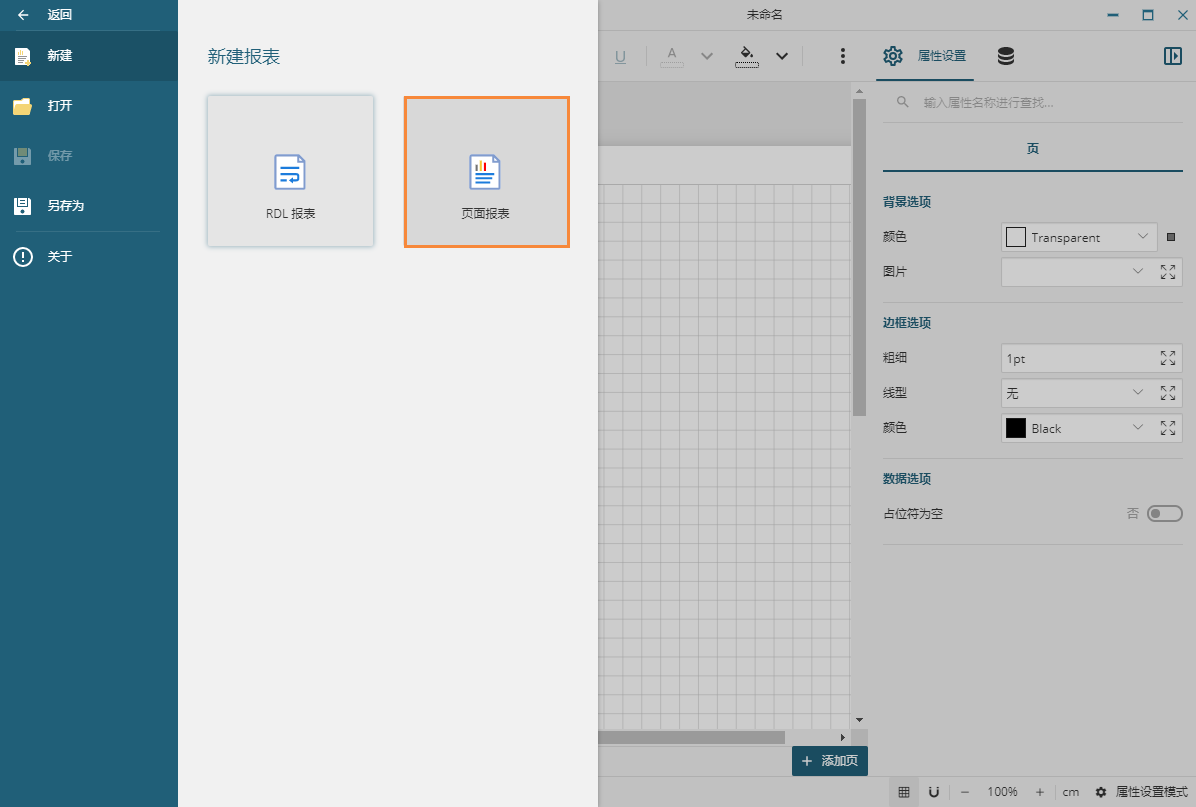Screen dimensions: 1196x807
Task: Toggle the 占位符为空 switch
Action: point(1164,514)
